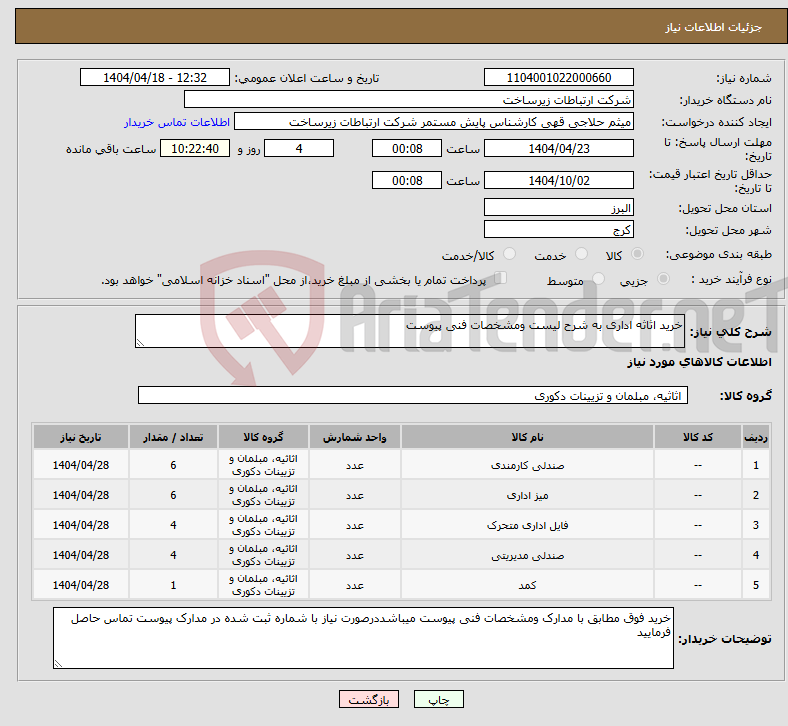Open اطلاعات تماس خریدار link
Screen dimensions: 788x726
[177, 122]
